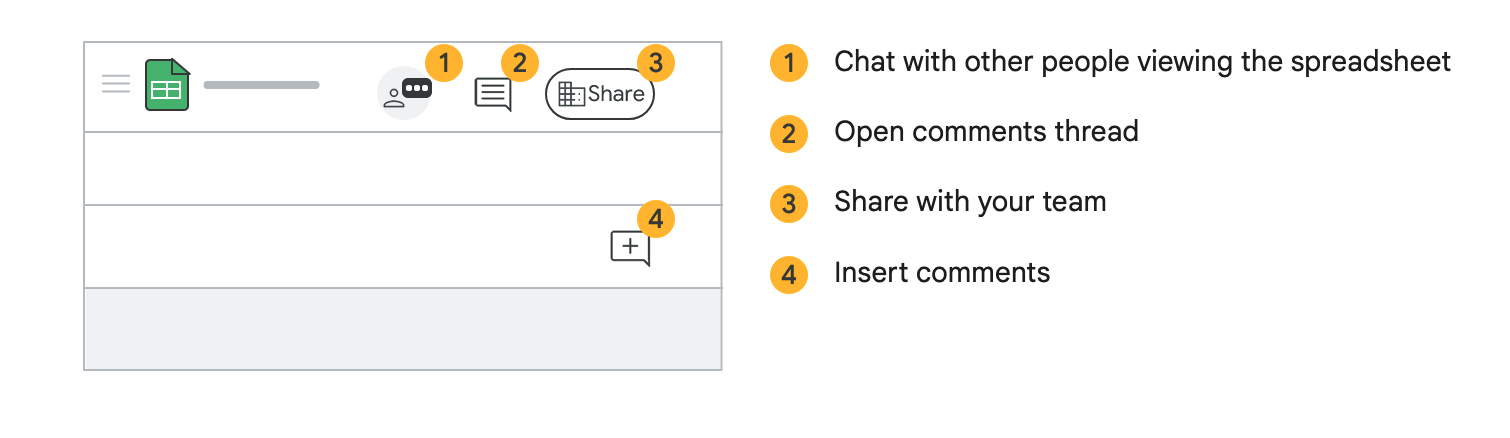Image resolution: width=1510 pixels, height=438 pixels.
Task: Click legend badge 1 next to Chat description
Action: [x=789, y=63]
